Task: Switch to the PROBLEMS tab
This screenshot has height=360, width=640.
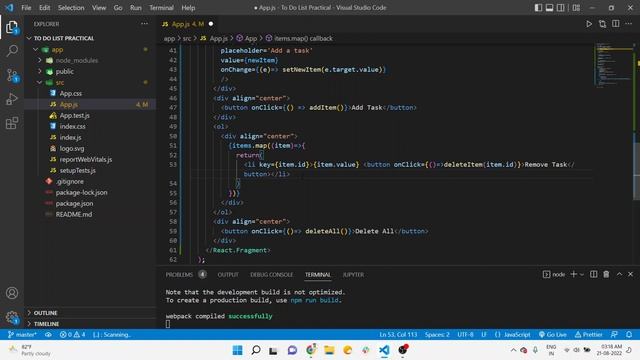Action: click(179, 275)
